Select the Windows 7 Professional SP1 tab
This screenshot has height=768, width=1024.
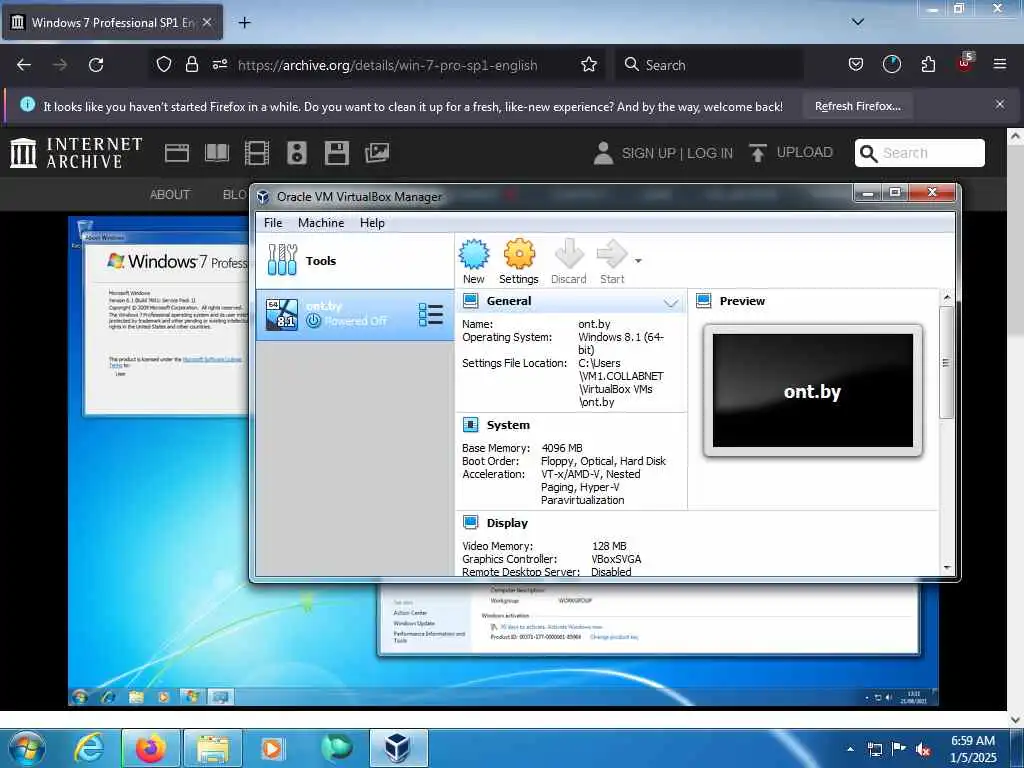click(112, 22)
